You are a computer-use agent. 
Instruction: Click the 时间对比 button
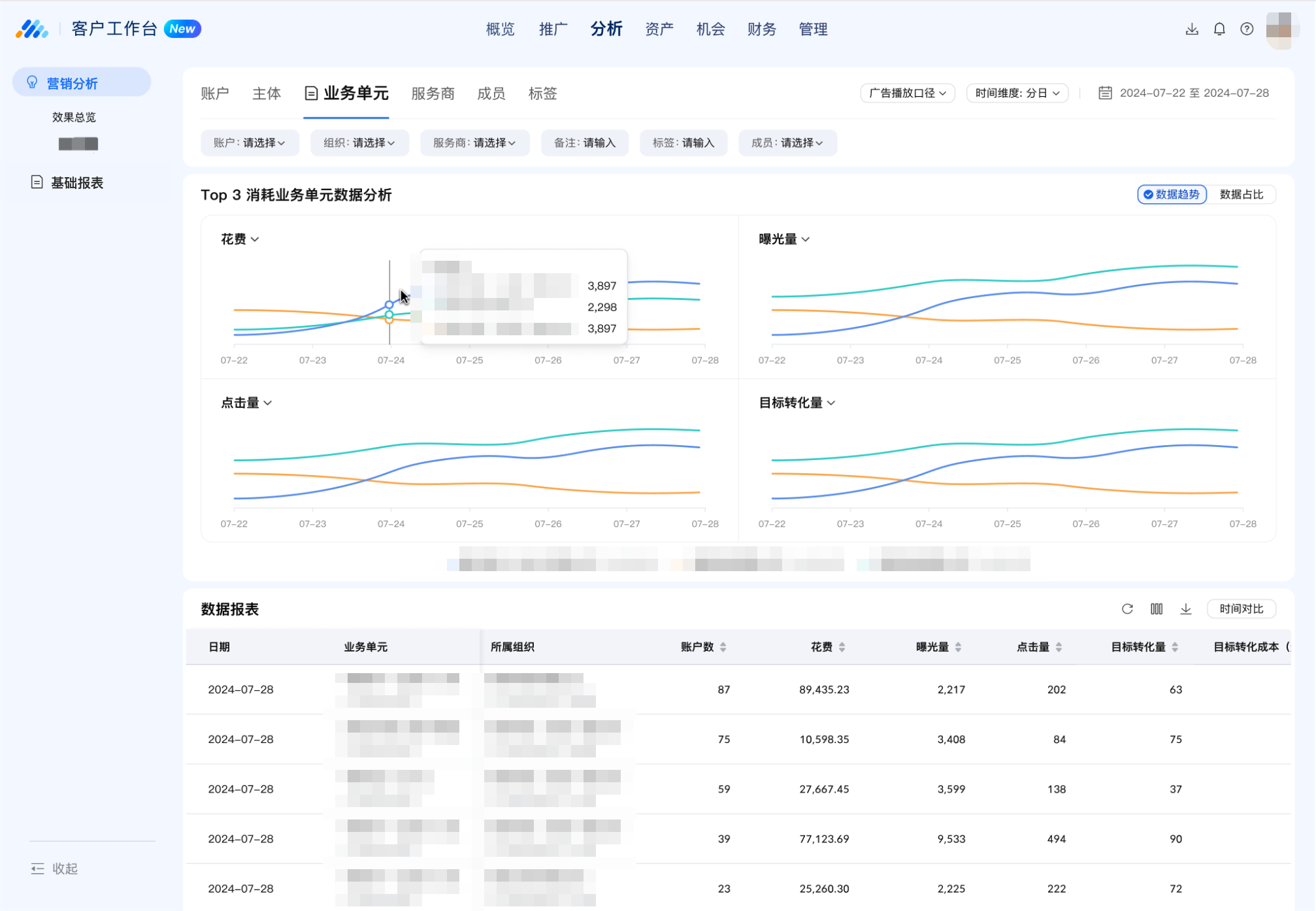pos(1241,608)
